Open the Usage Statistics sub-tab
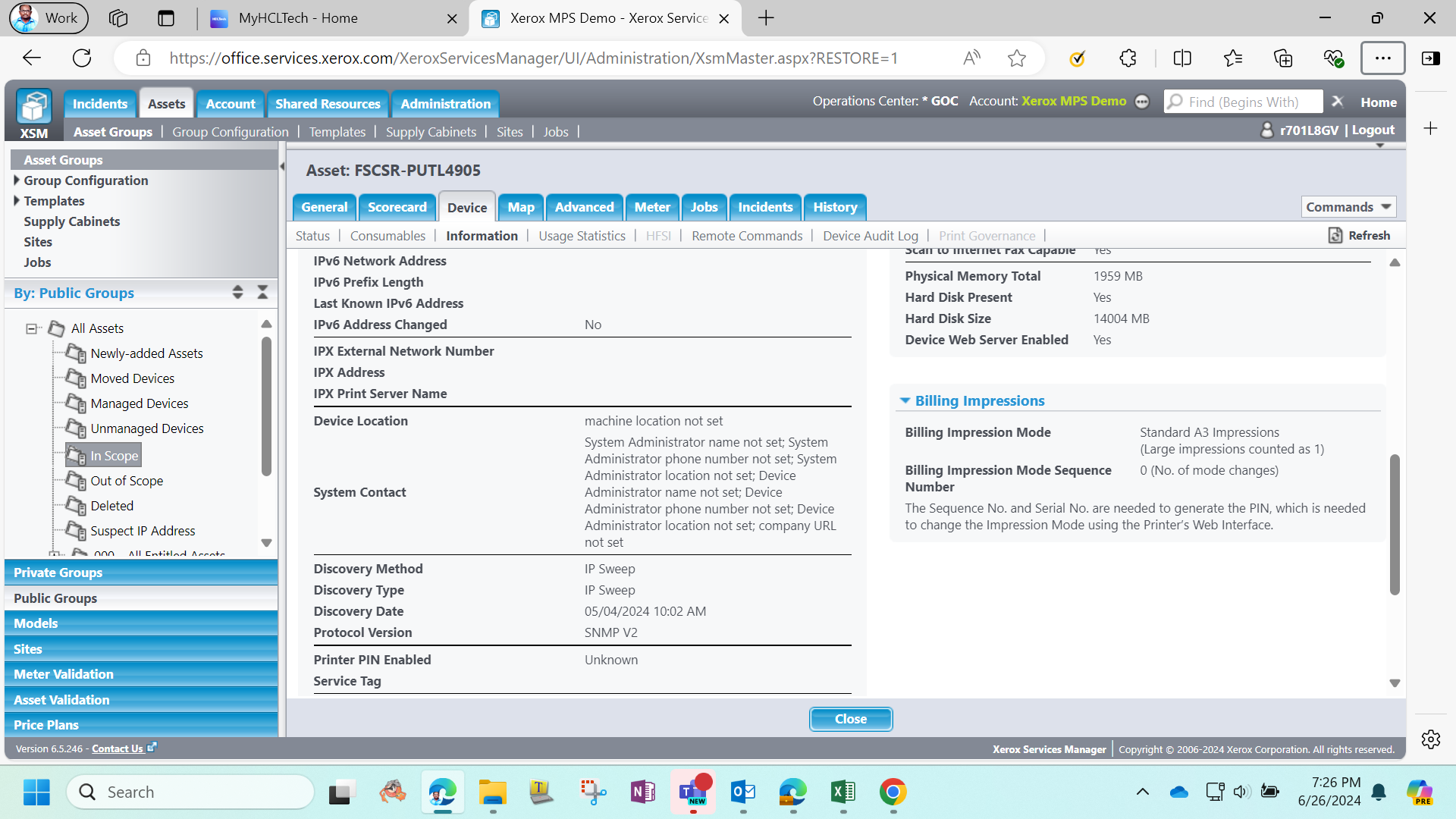The height and width of the screenshot is (819, 1456). [x=582, y=236]
